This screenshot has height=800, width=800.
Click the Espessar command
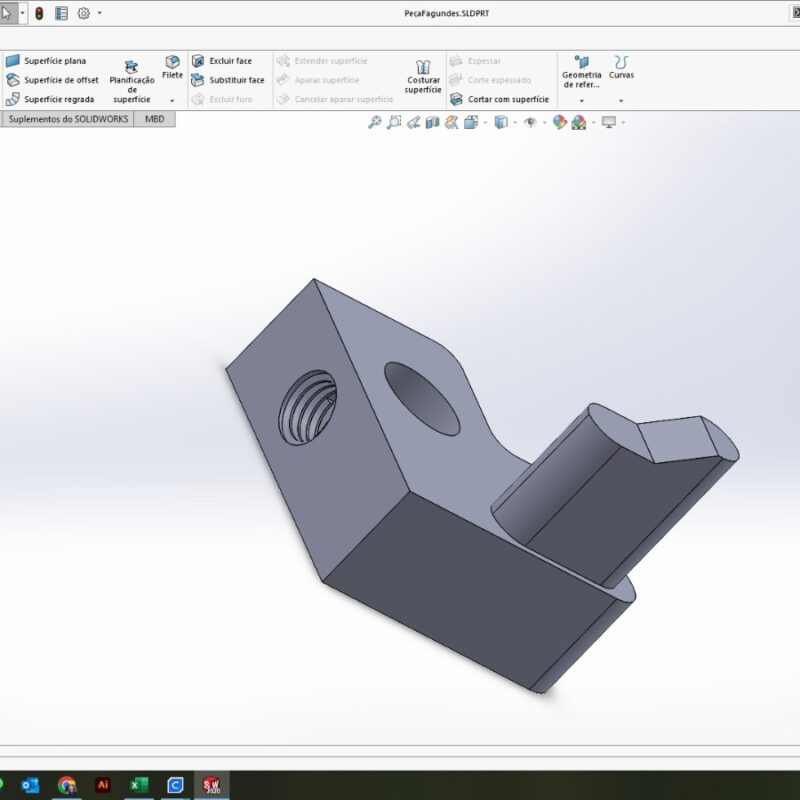tap(475, 61)
